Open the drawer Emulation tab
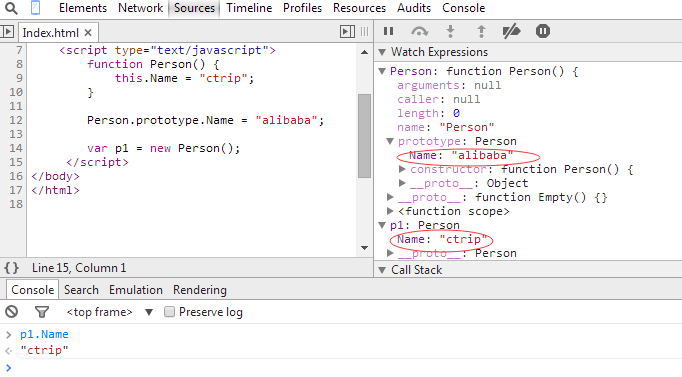Image resolution: width=682 pixels, height=377 pixels. click(136, 290)
